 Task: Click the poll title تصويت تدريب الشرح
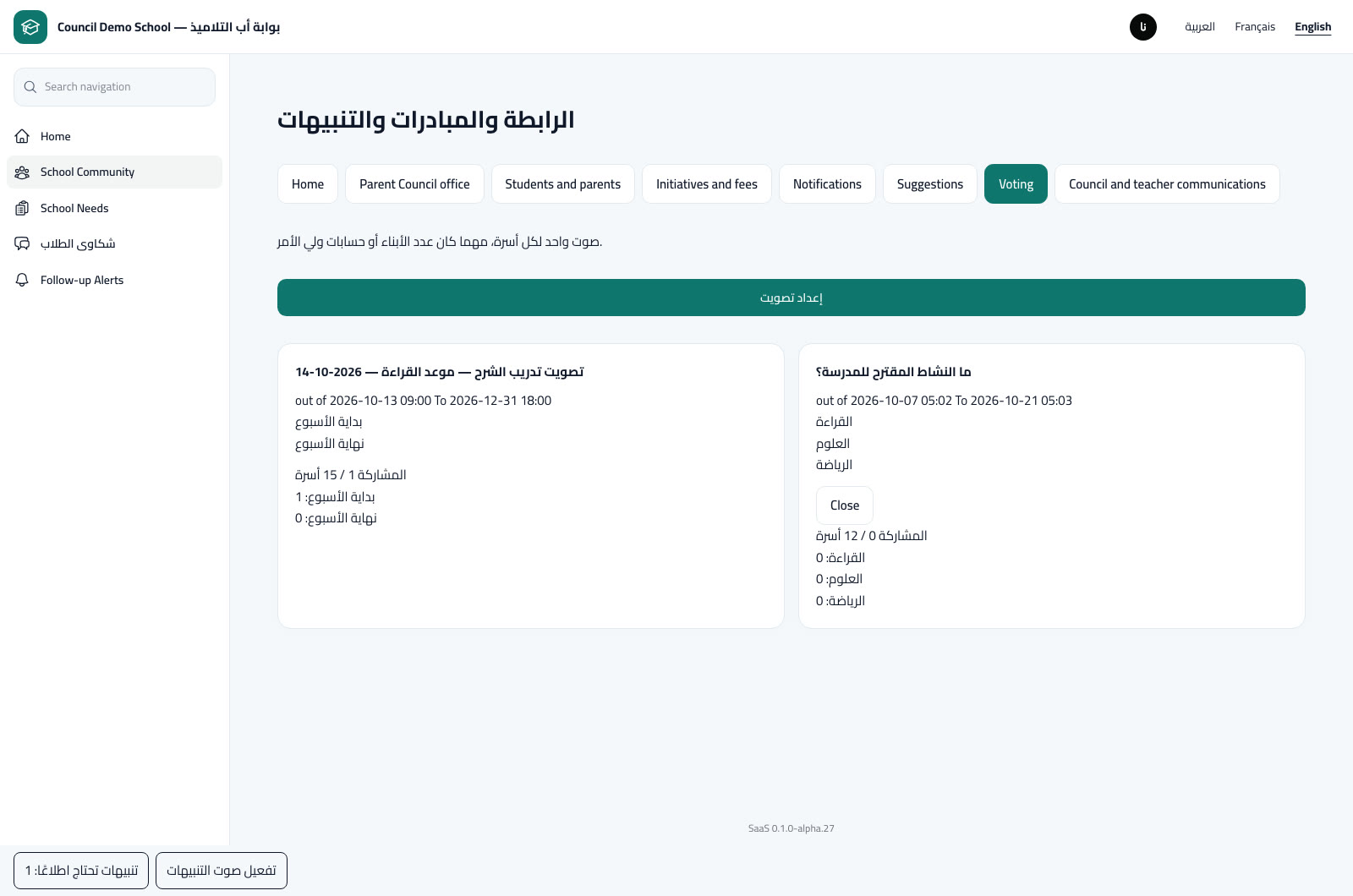click(440, 372)
